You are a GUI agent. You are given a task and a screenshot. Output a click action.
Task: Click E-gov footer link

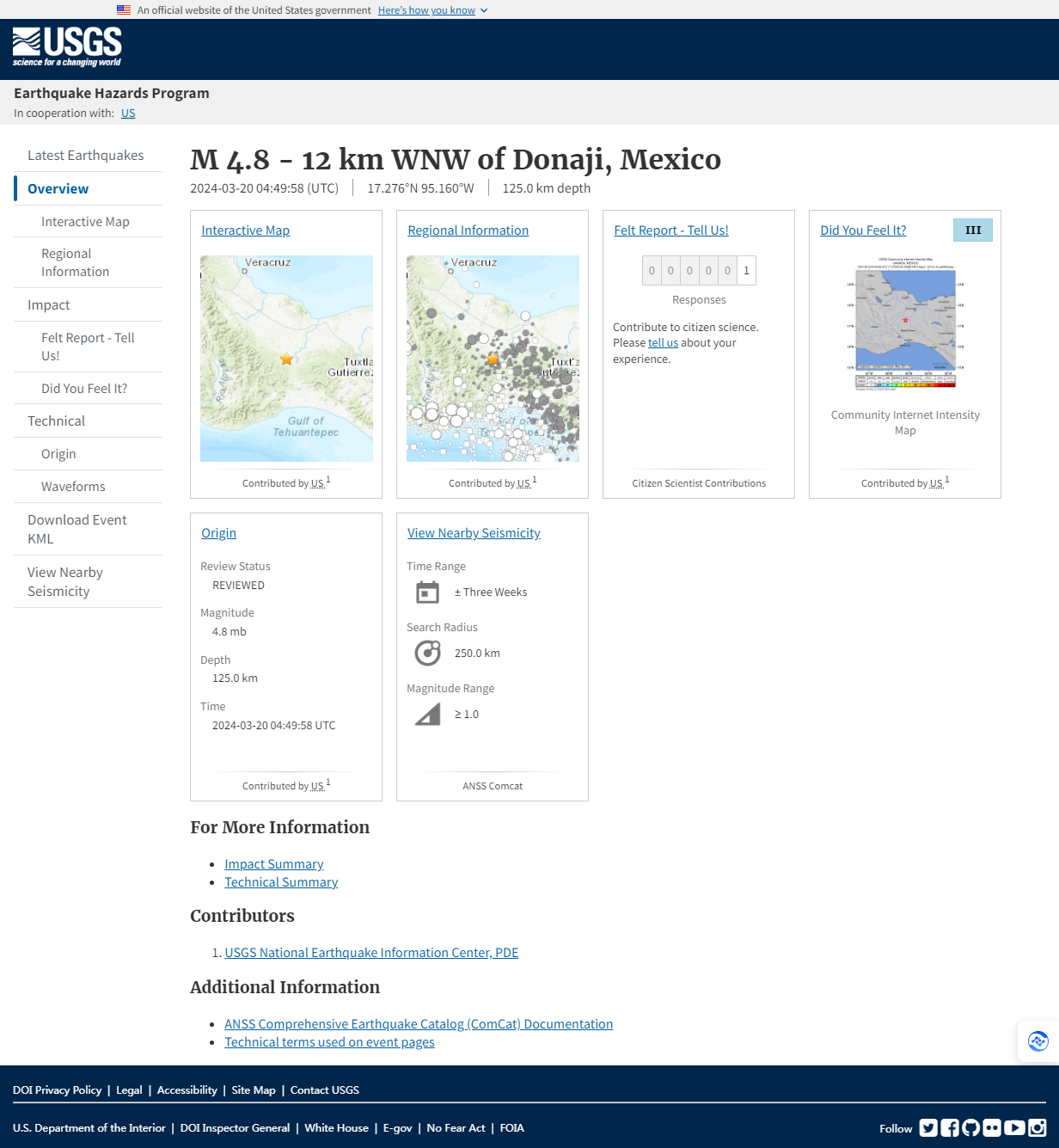click(x=398, y=1128)
